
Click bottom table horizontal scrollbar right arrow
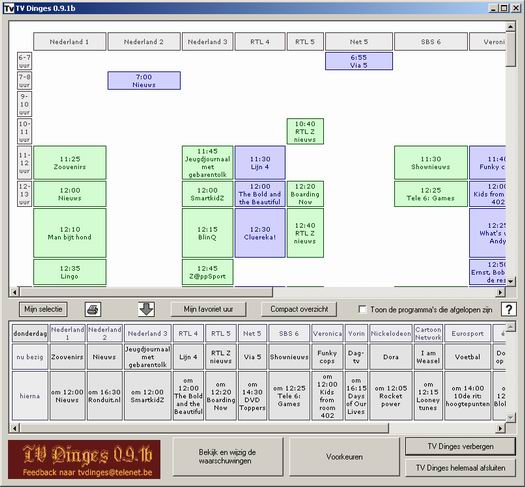[x=500, y=428]
